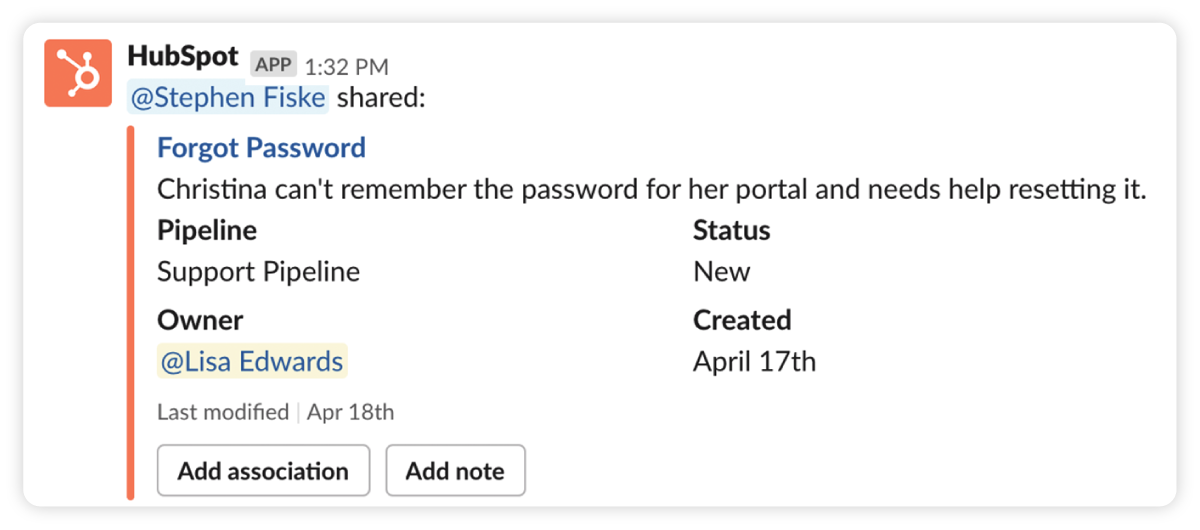The height and width of the screenshot is (530, 1200).
Task: Open the Forgot Password ticket link
Action: (x=261, y=148)
